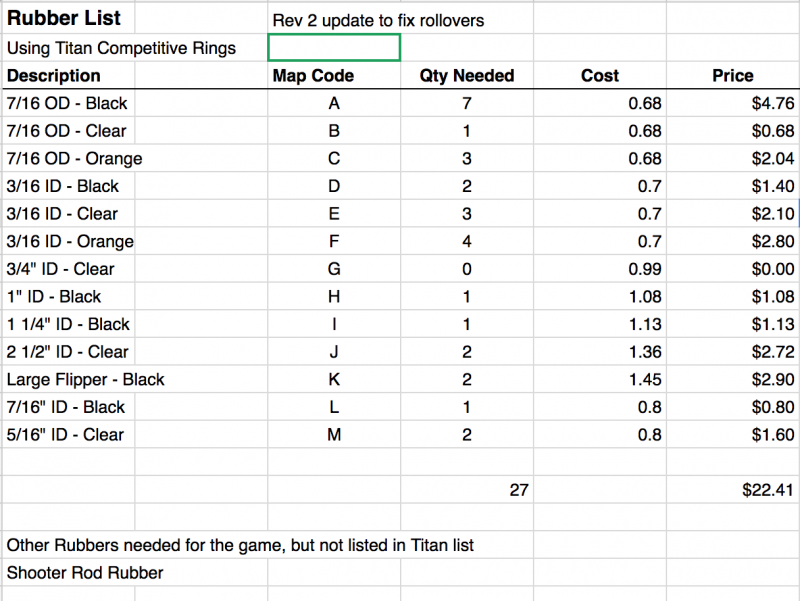800x601 pixels.
Task: Click the quantity total 27 cell
Action: coord(467,490)
